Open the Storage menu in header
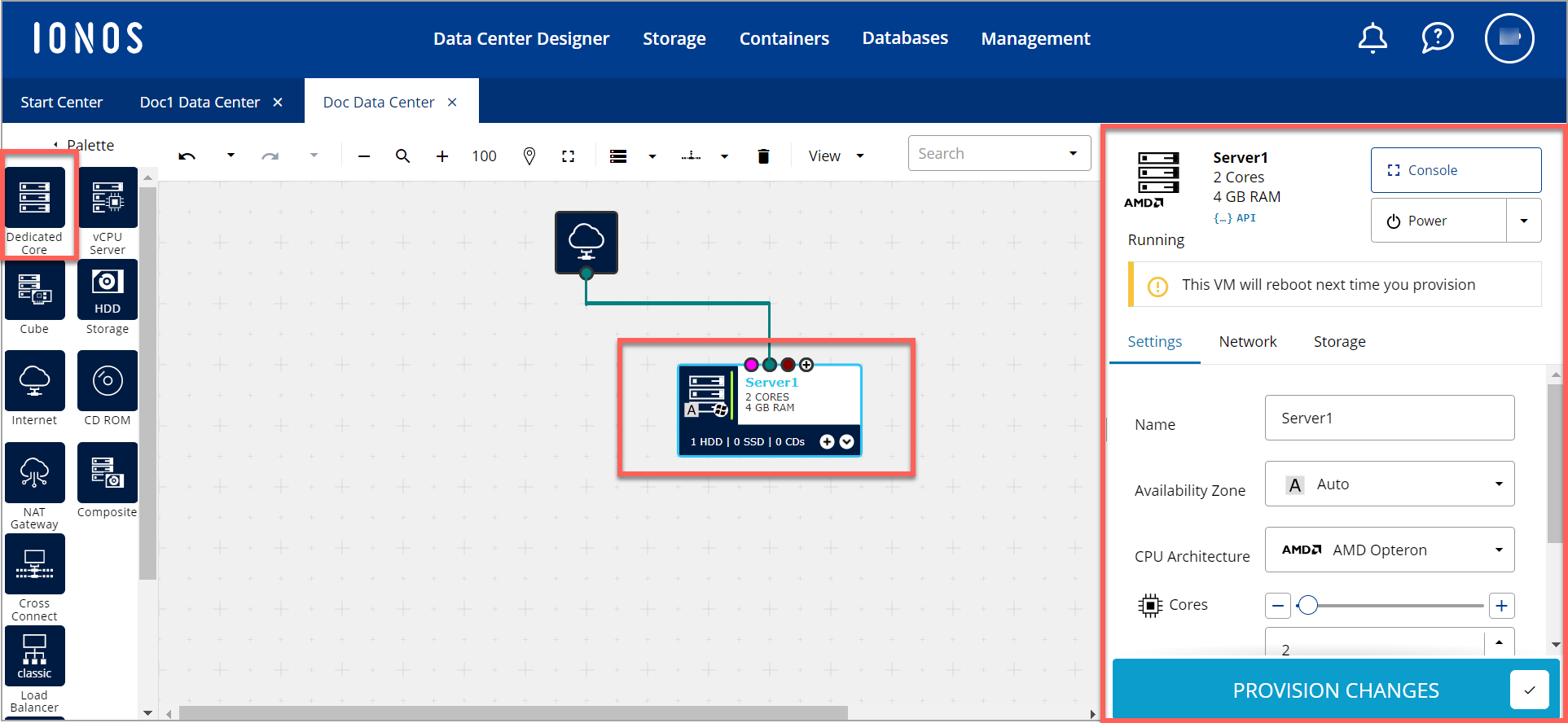 point(674,38)
